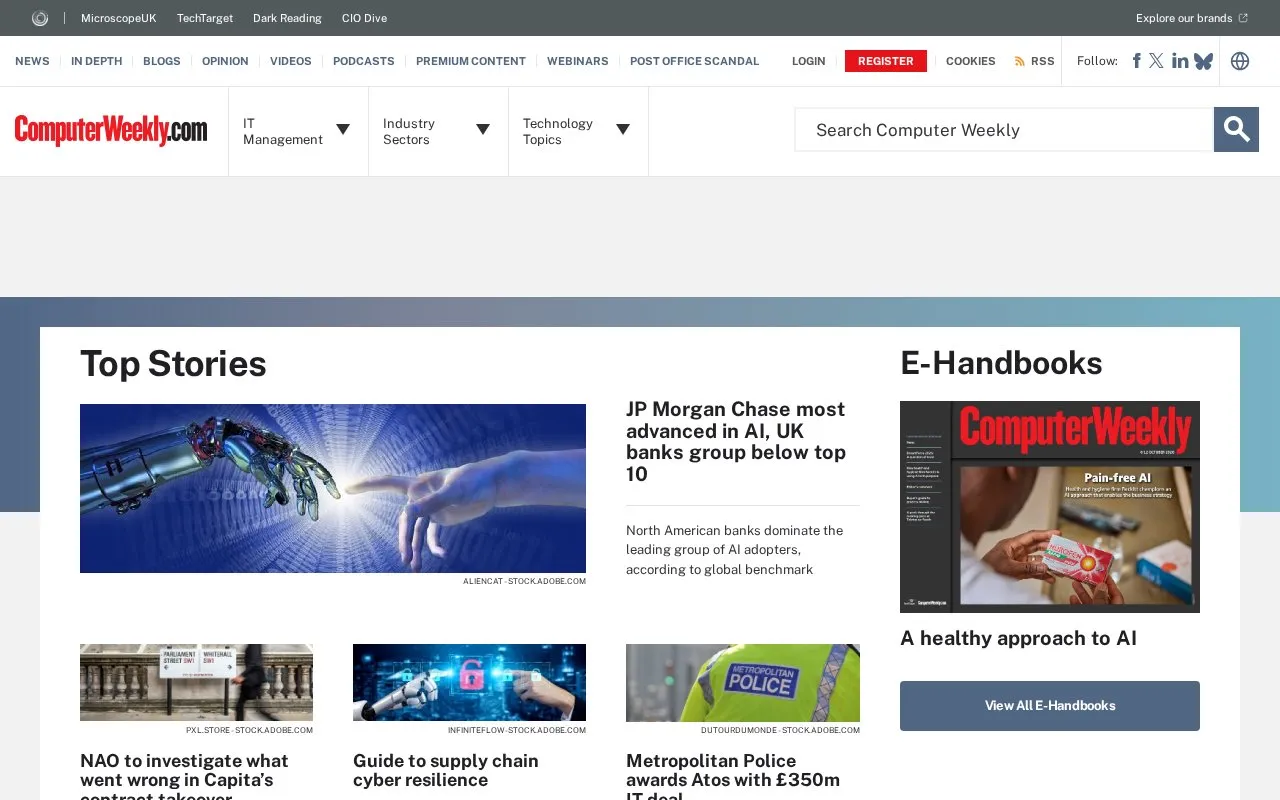Click the search magnifier button
This screenshot has width=1280, height=800.
(1236, 130)
